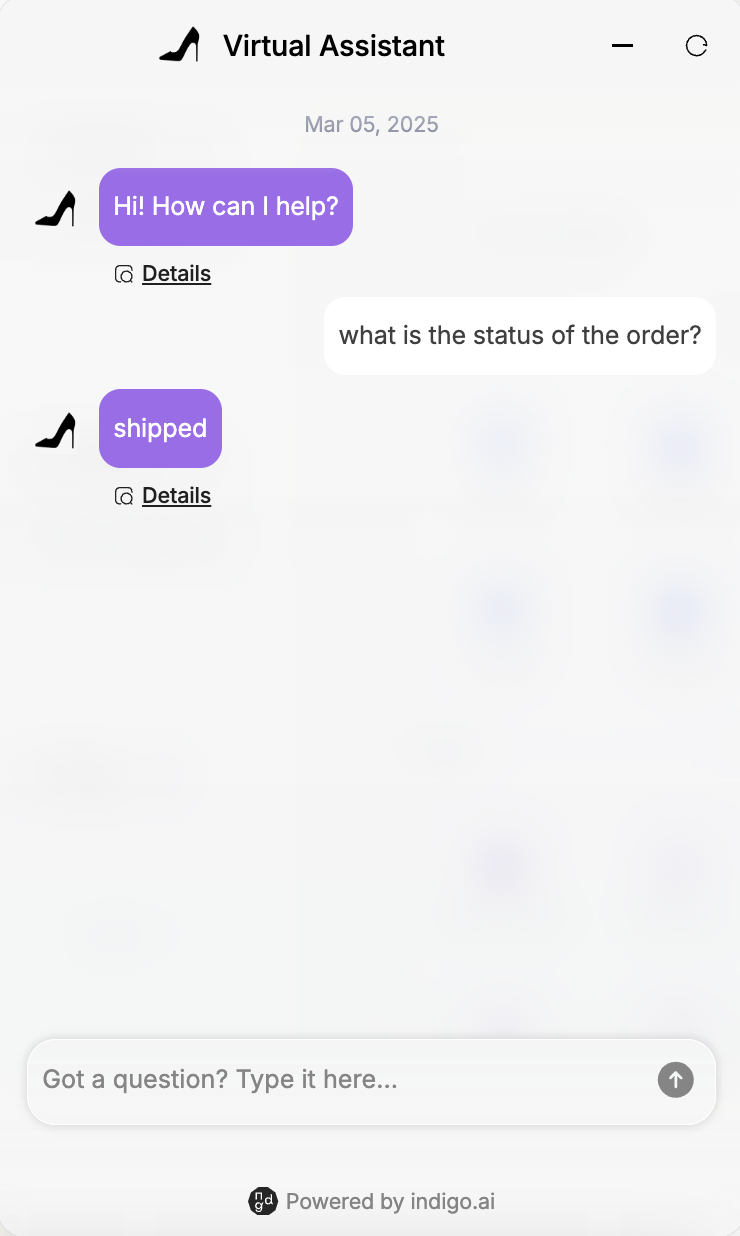Click the 'Powered by indigo.ai' footer text
Screen dimensions: 740x1236
pos(390,1201)
